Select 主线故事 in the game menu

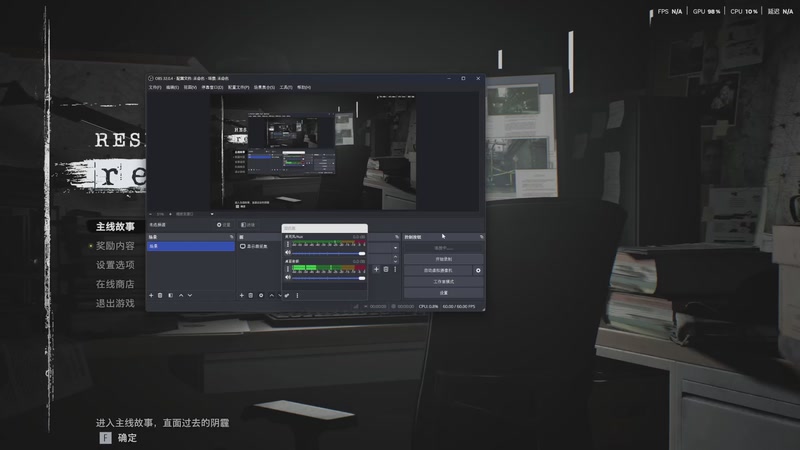[115, 227]
